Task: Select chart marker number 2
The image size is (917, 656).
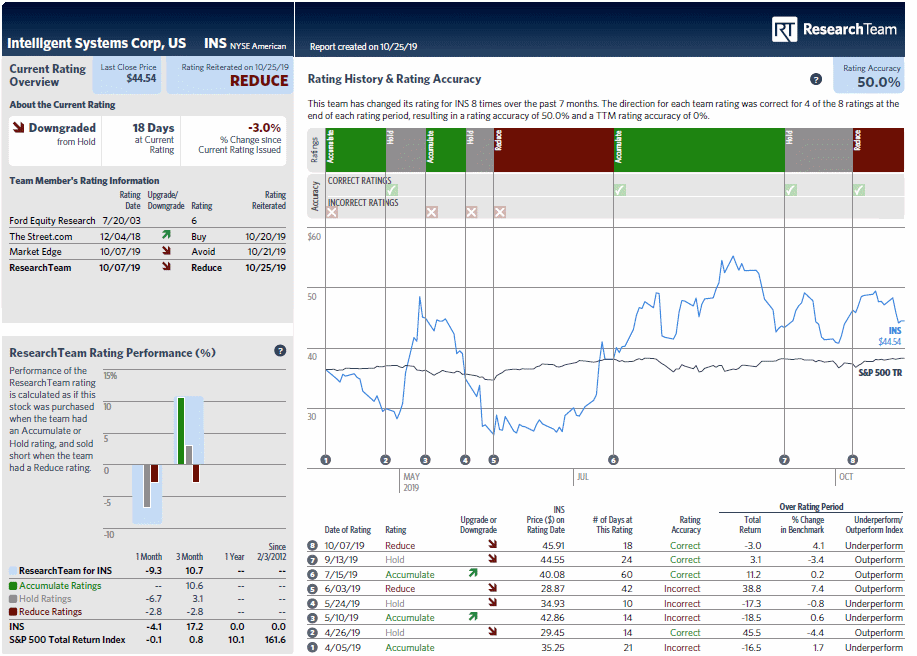Action: pos(385,460)
